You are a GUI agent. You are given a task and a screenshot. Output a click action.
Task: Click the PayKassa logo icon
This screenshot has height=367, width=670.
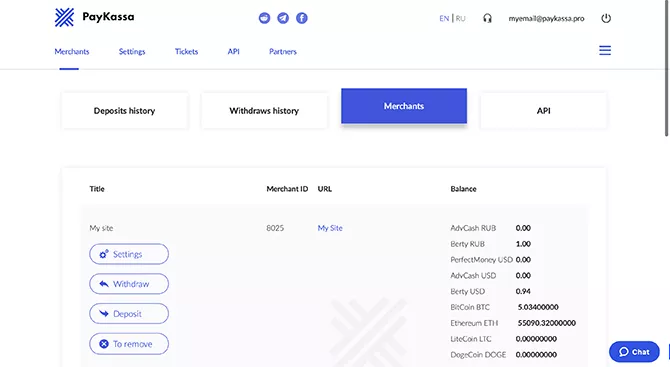click(65, 18)
